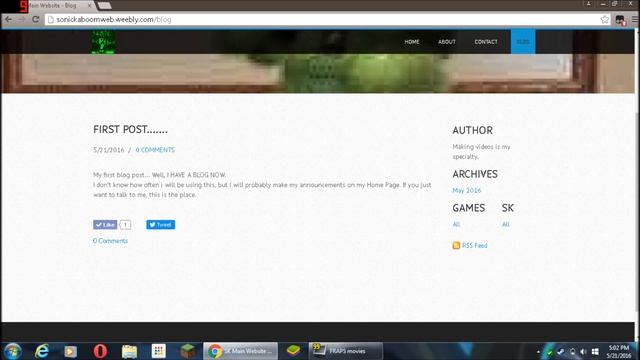The image size is (640, 360).
Task: Switch to the FRAPS movies taskbar window
Action: pyautogui.click(x=345, y=351)
